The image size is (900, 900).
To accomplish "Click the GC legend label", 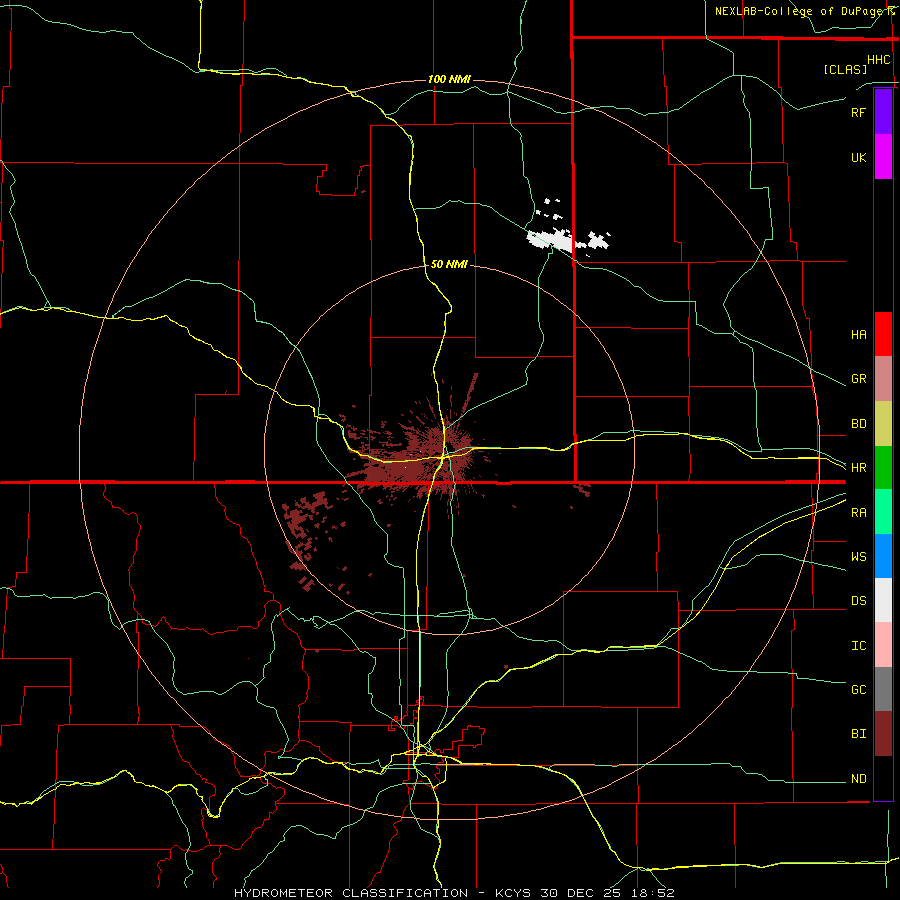I will [x=858, y=690].
